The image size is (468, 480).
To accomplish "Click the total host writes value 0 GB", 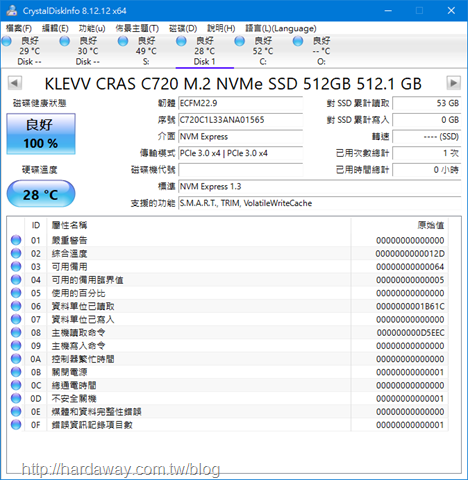I will pos(427,120).
